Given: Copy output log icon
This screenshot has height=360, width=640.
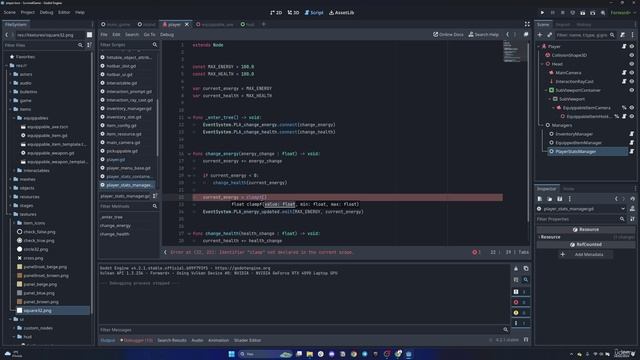Looking at the screenshot, I should 526,269.
